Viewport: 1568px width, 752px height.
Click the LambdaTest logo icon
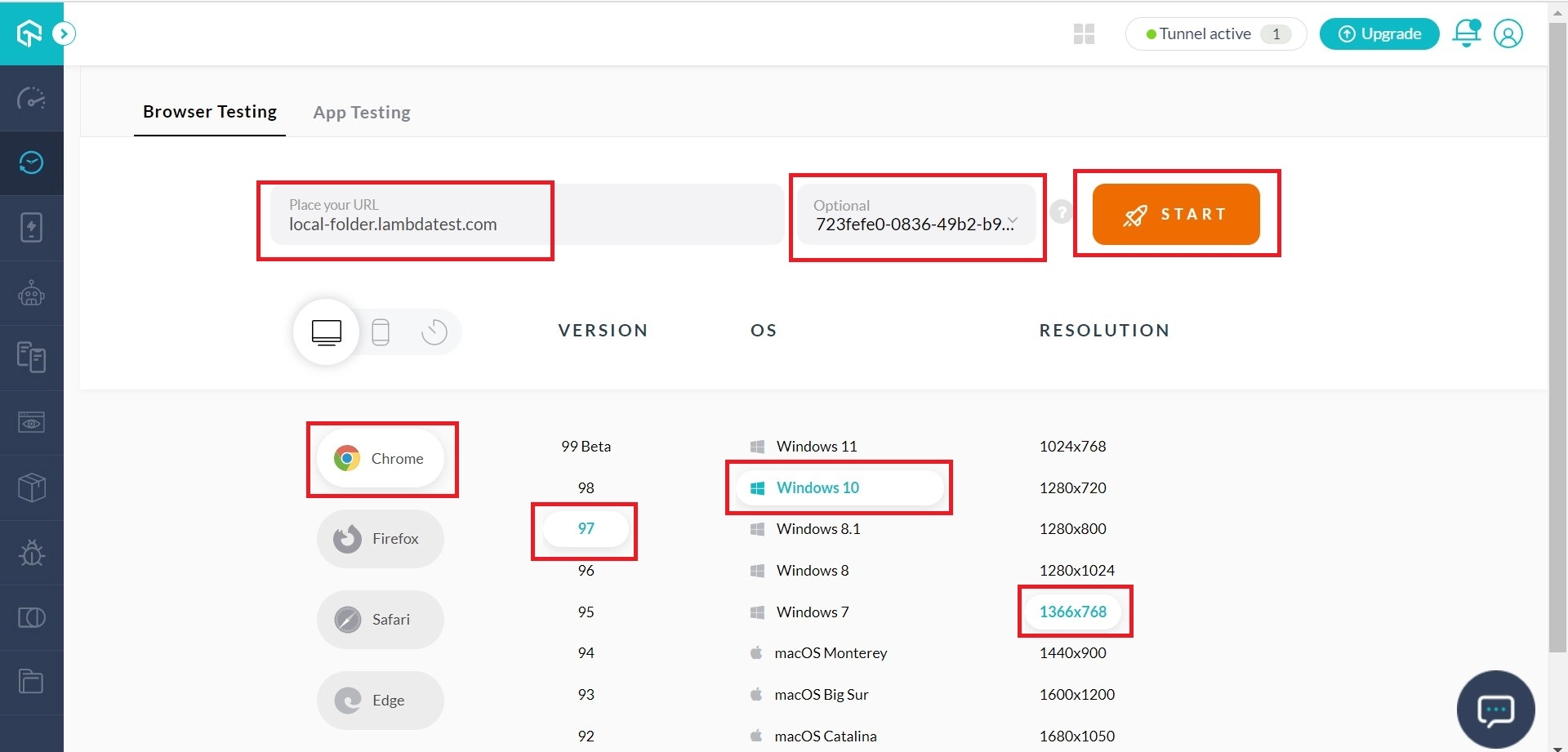(29, 33)
